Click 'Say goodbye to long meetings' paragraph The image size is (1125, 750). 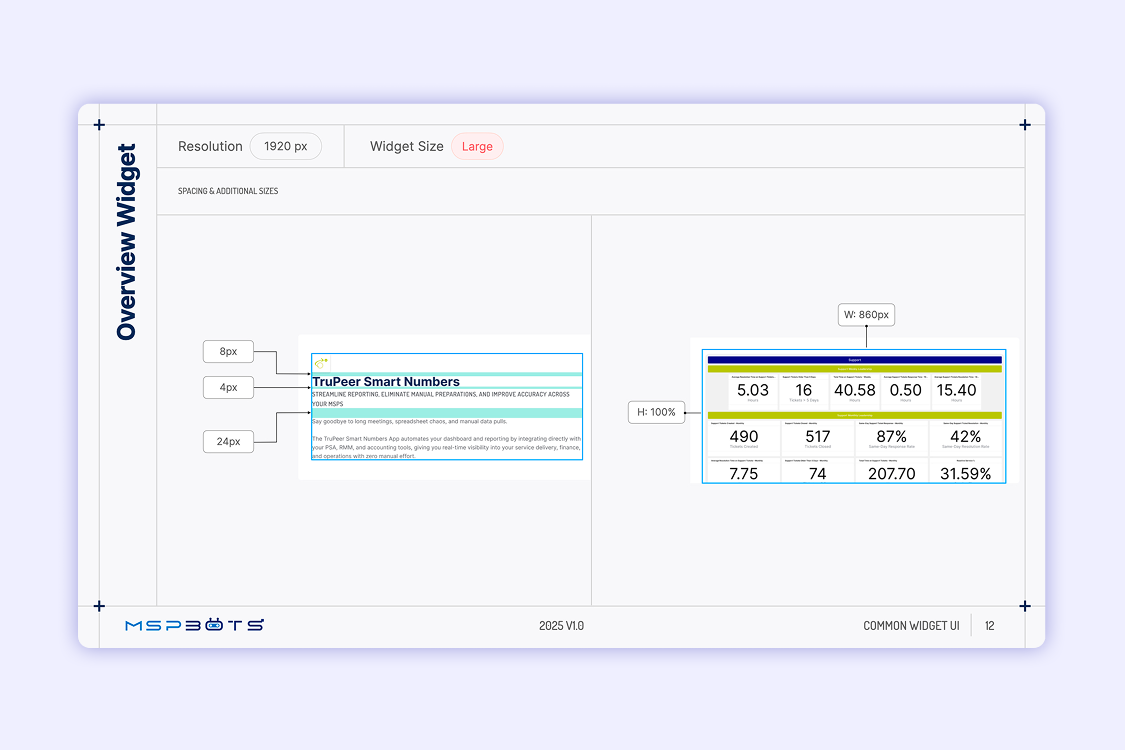(x=410, y=421)
